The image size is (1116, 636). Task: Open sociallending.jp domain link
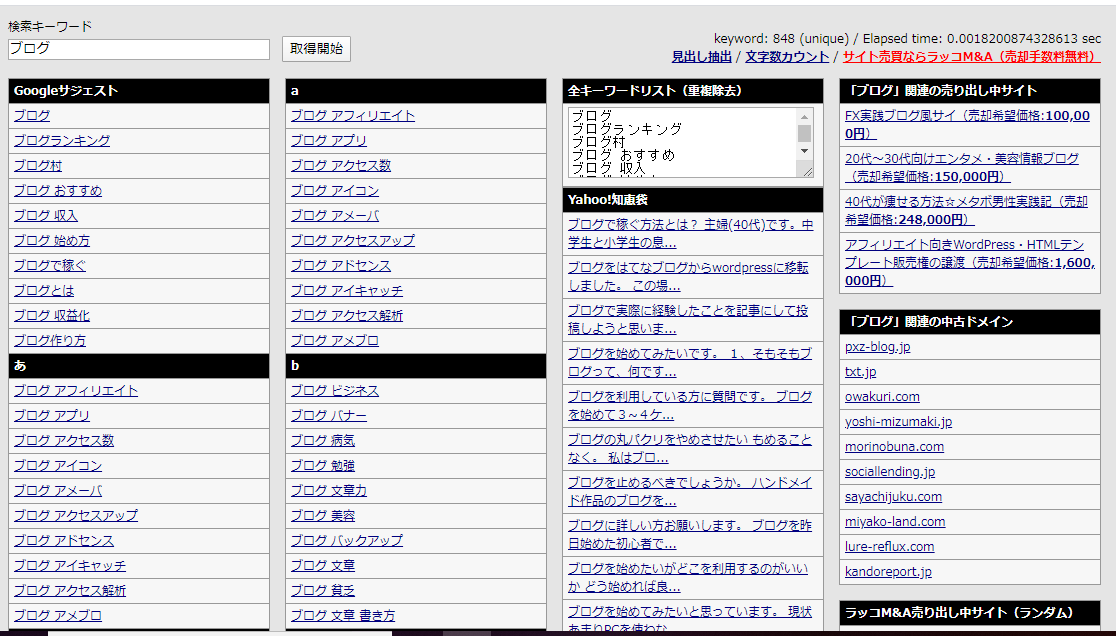click(890, 472)
